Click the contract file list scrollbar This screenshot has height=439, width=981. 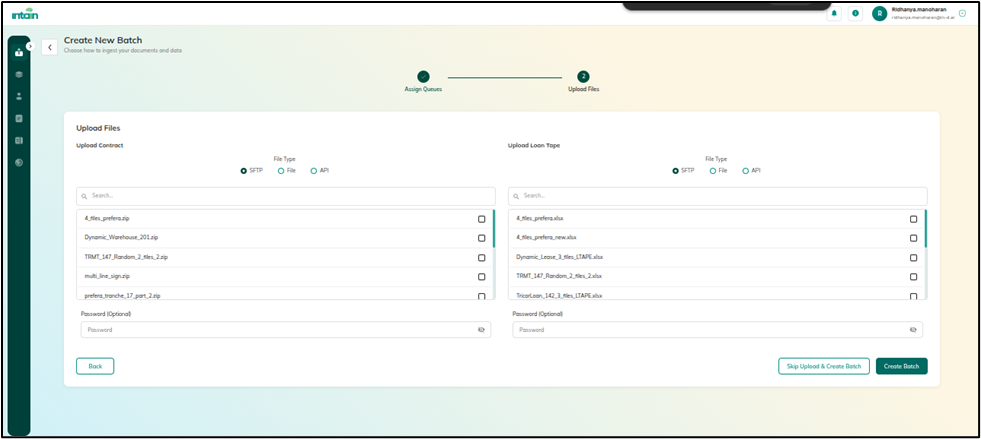point(494,229)
